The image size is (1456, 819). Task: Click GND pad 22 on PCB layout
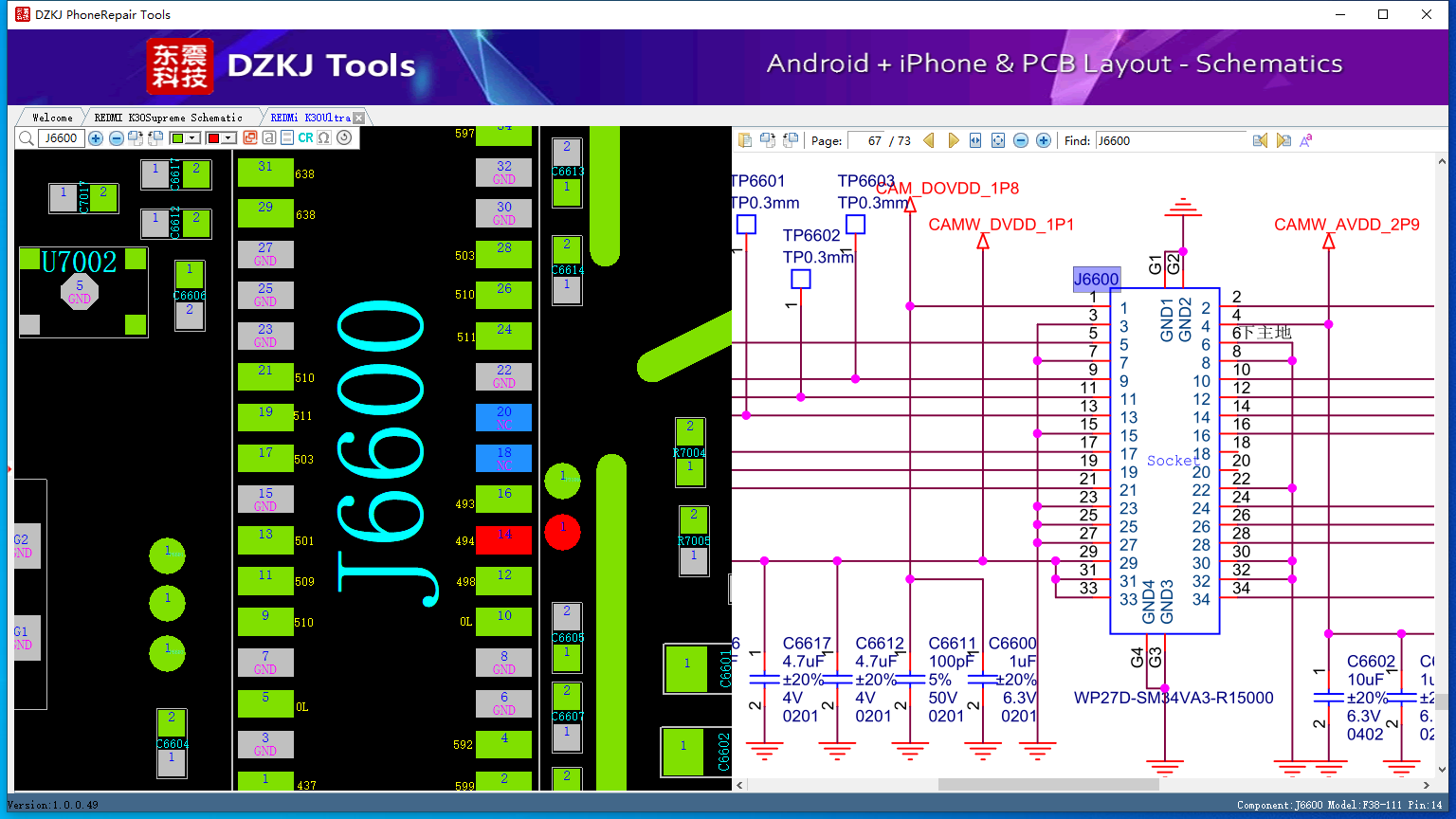click(x=503, y=376)
